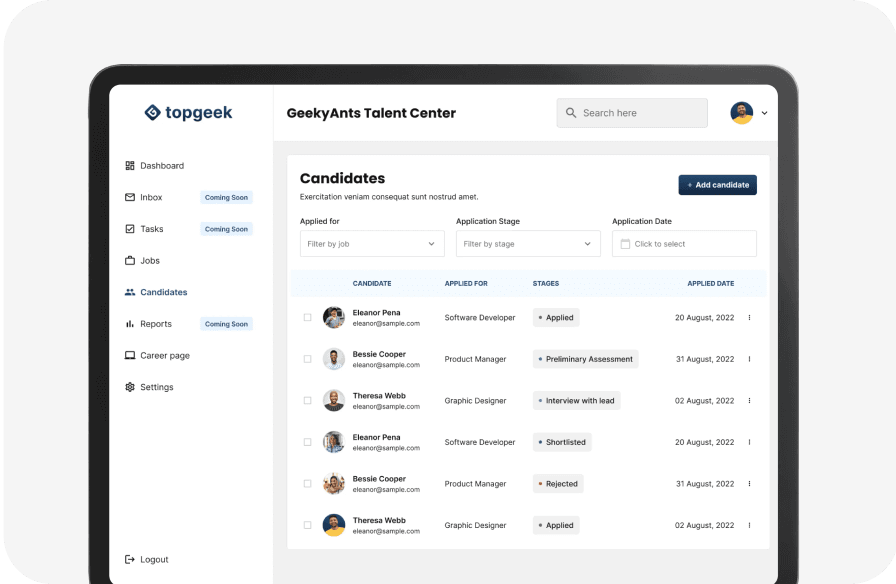Select the checkbox beside Eleanor Pena
The image size is (896, 584).
pyautogui.click(x=307, y=316)
